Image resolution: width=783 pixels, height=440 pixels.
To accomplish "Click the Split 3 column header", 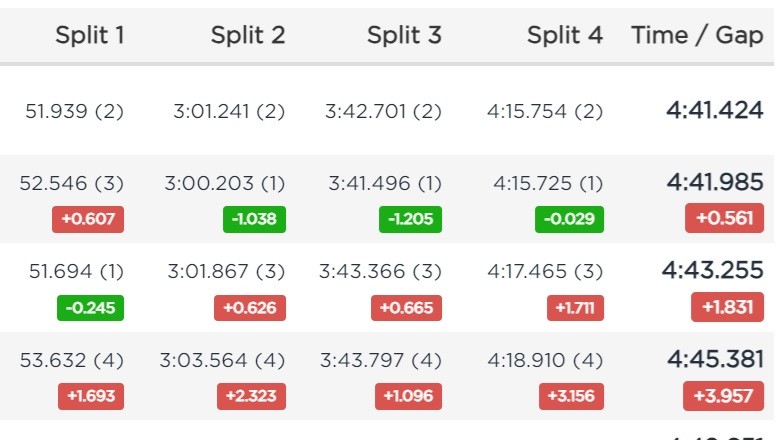I will click(404, 35).
